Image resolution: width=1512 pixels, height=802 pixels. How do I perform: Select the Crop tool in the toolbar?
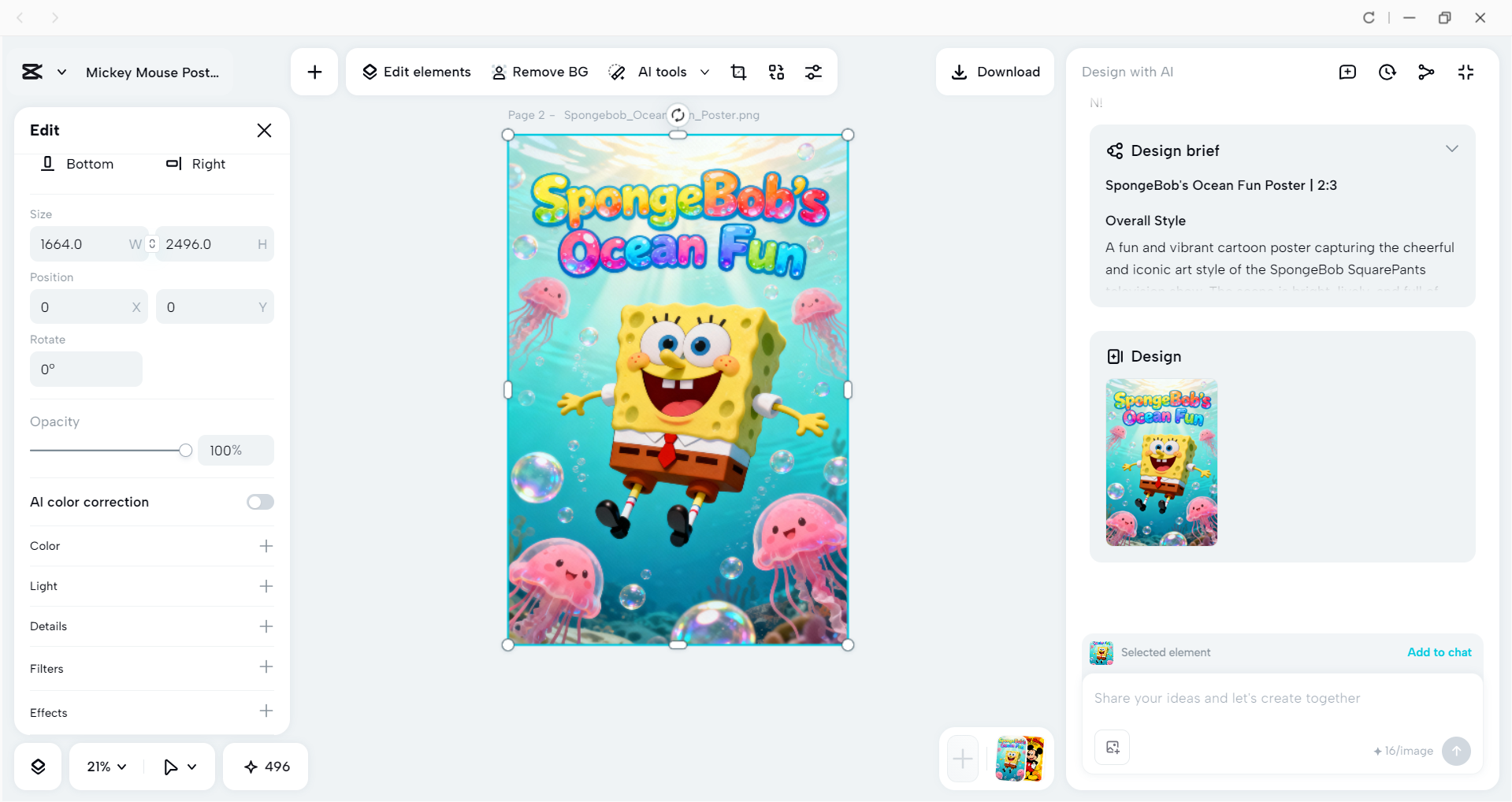click(x=738, y=72)
